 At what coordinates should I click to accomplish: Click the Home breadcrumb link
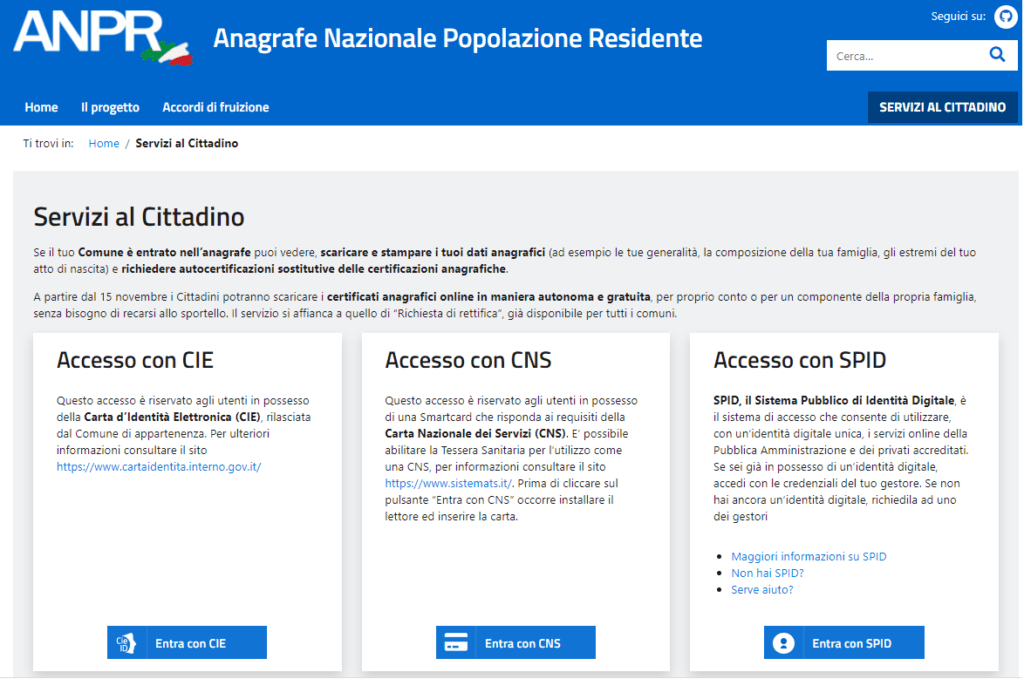103,143
